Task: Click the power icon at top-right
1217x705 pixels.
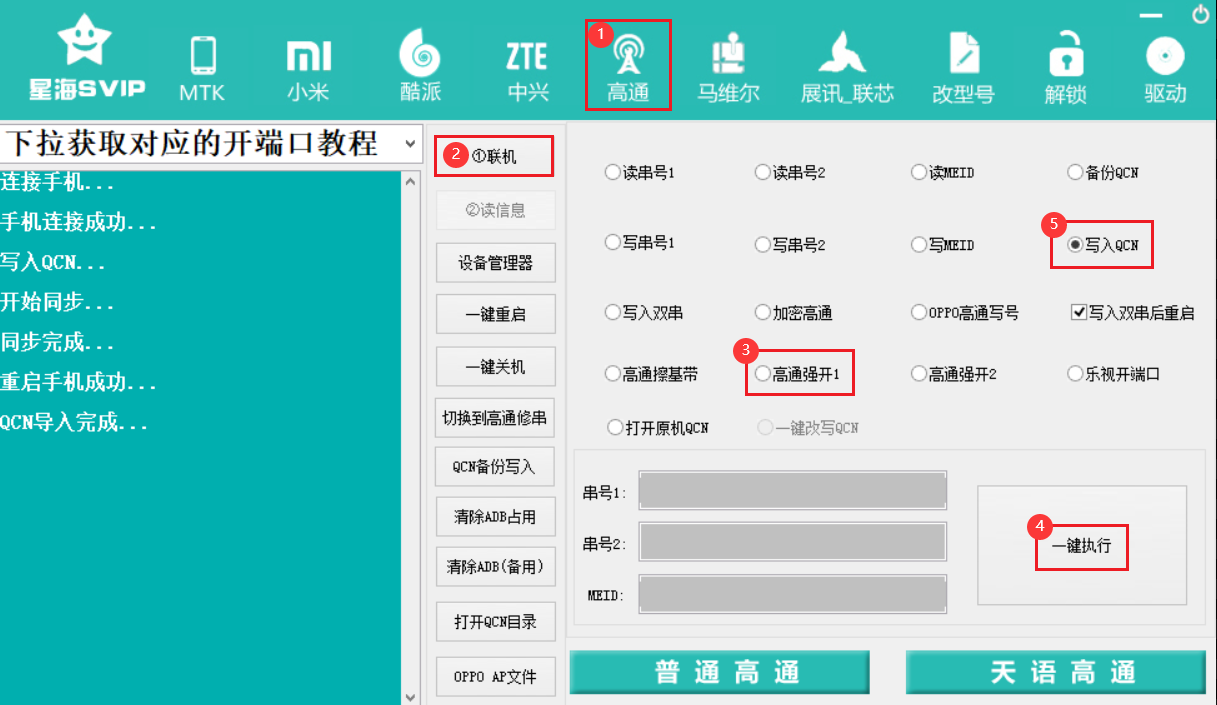Action: pyautogui.click(x=1200, y=14)
